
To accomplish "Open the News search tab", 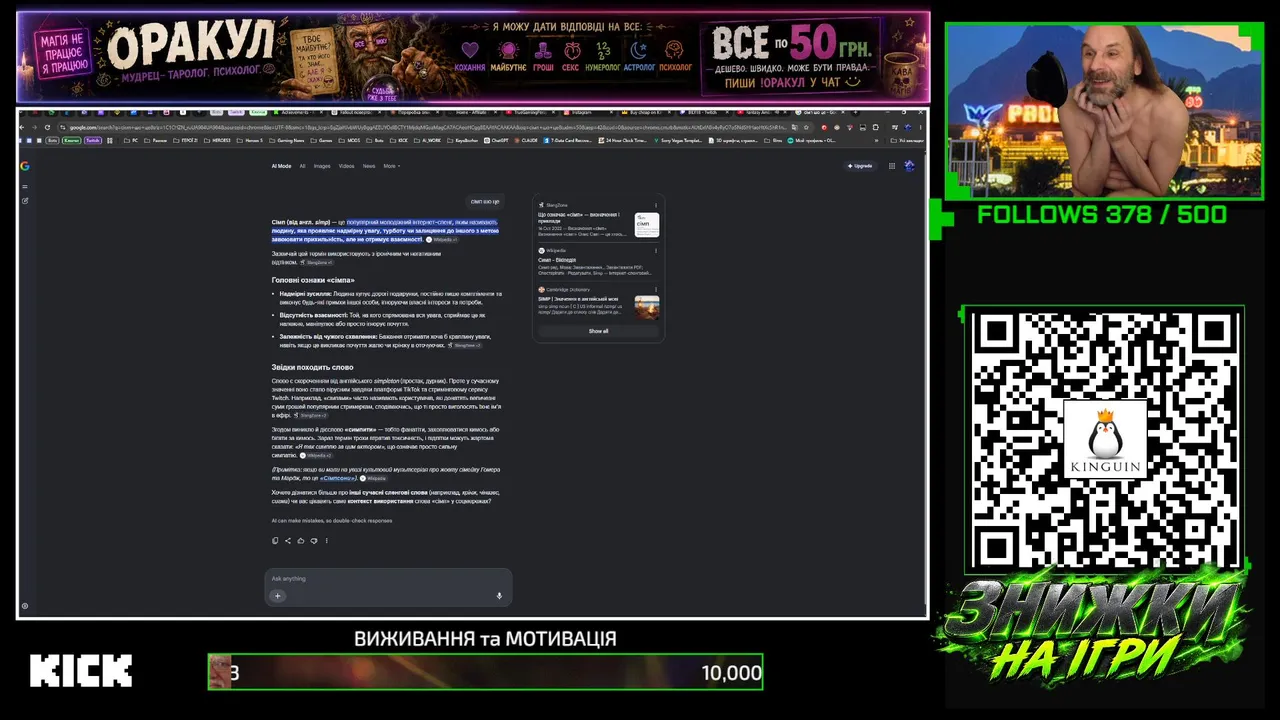I will click(x=369, y=166).
